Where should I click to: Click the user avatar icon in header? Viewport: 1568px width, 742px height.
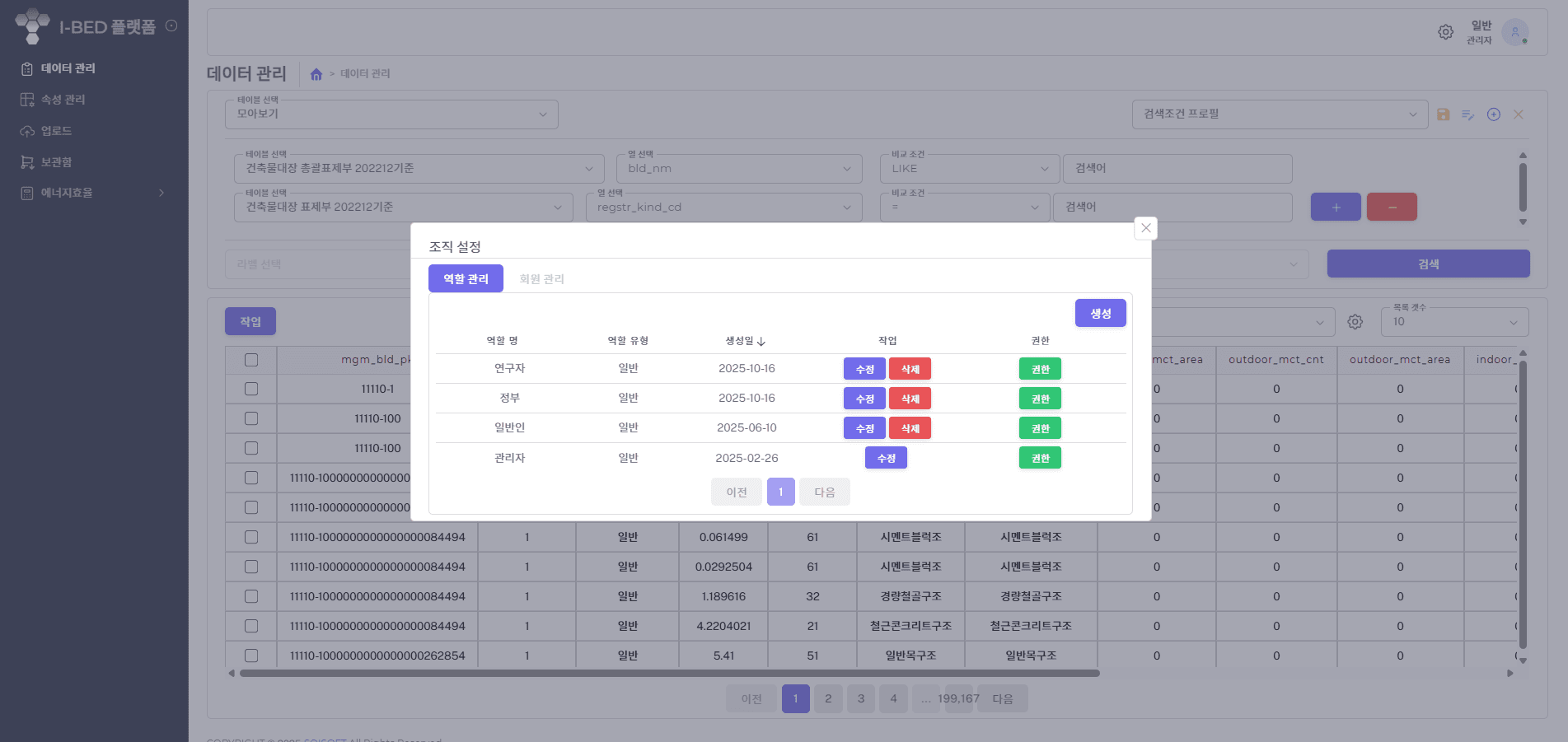[x=1514, y=32]
